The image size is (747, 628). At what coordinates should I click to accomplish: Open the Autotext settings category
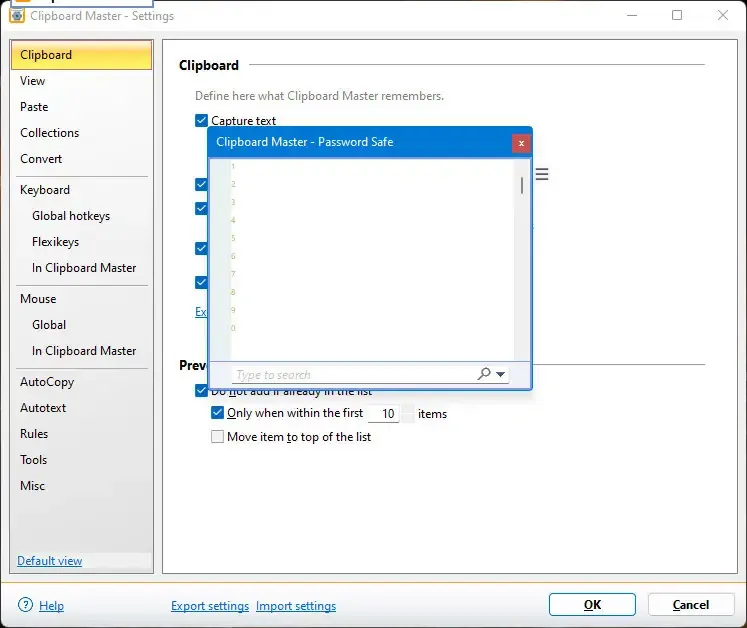coord(81,408)
